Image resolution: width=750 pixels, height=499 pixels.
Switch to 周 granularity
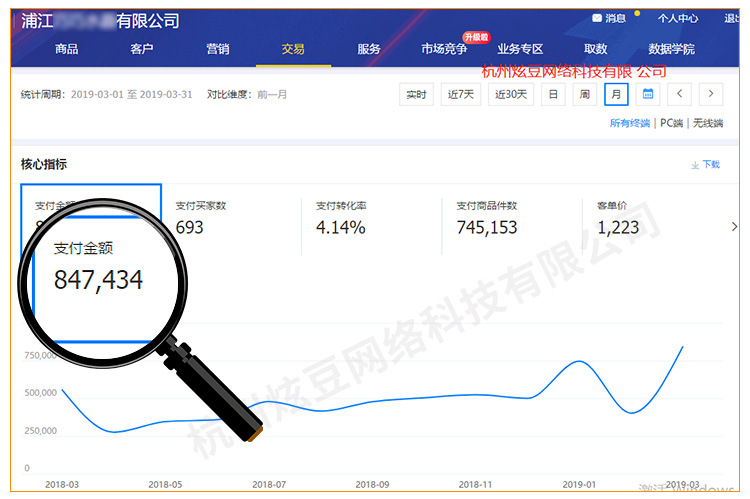pyautogui.click(x=585, y=94)
